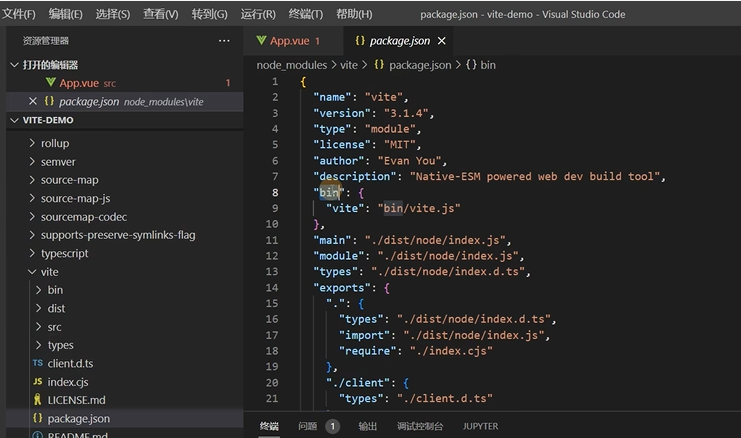
Task: Collapse the VITE-DEMO section
Action: pyautogui.click(x=15, y=120)
